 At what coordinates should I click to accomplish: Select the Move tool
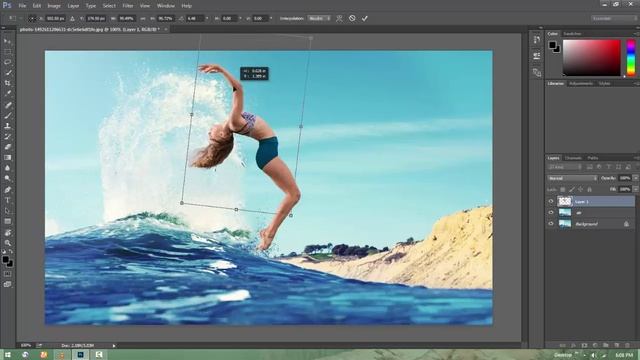[7, 41]
